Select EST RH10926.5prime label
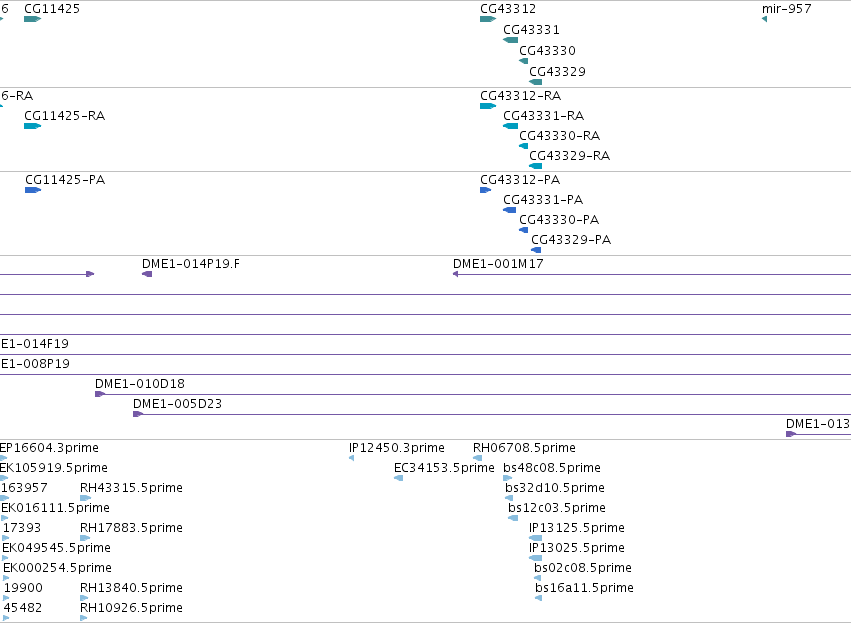Viewport: 851px width, 623px height. pyautogui.click(x=131, y=608)
